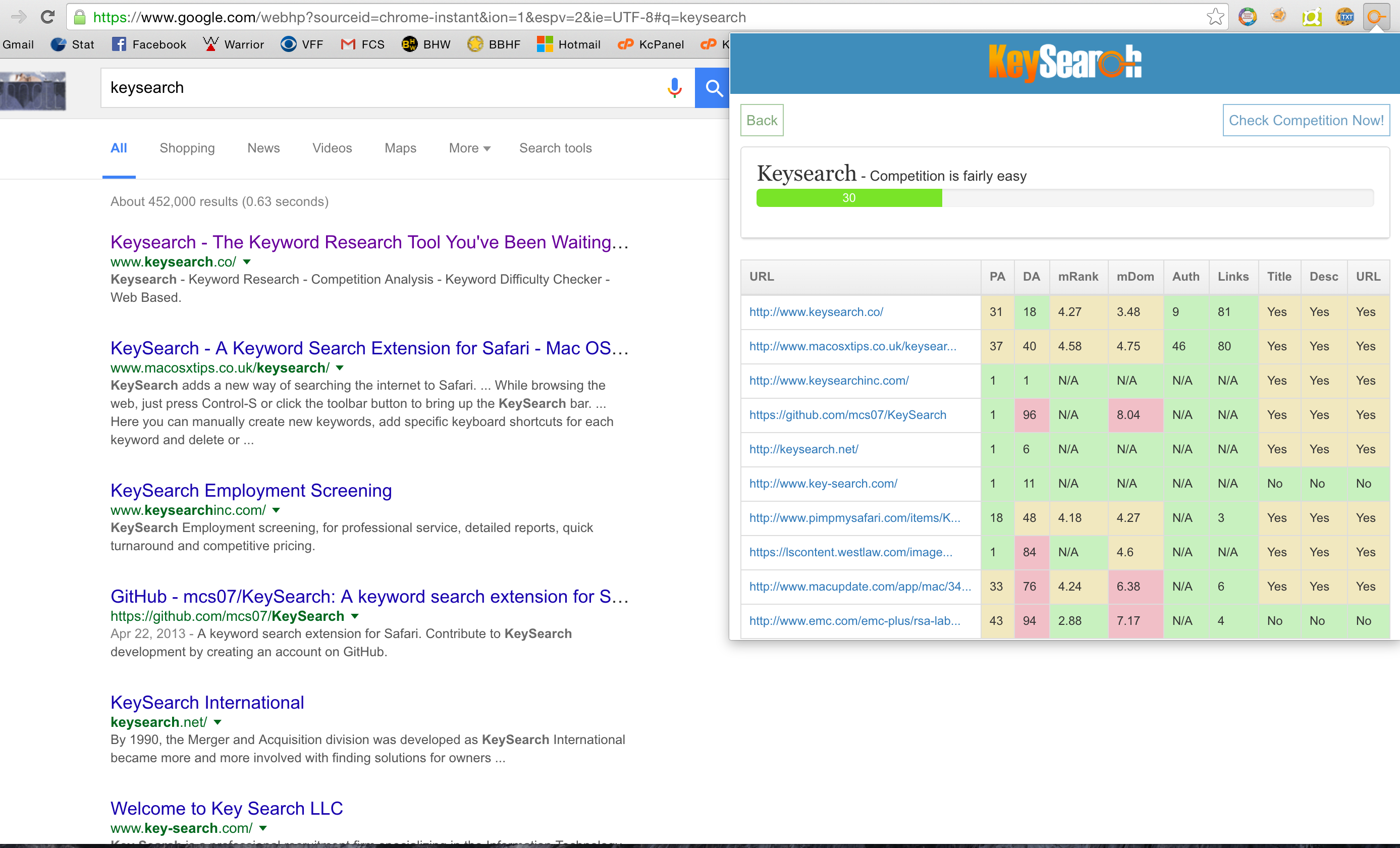Open http://keysearch.net/ link in table
This screenshot has width=1400, height=848.
[x=803, y=449]
